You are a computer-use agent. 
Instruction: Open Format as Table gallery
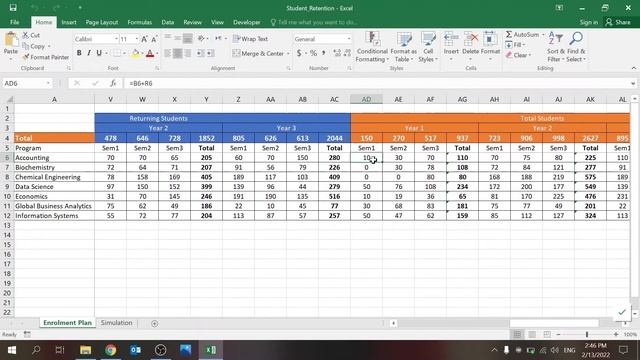(404, 47)
